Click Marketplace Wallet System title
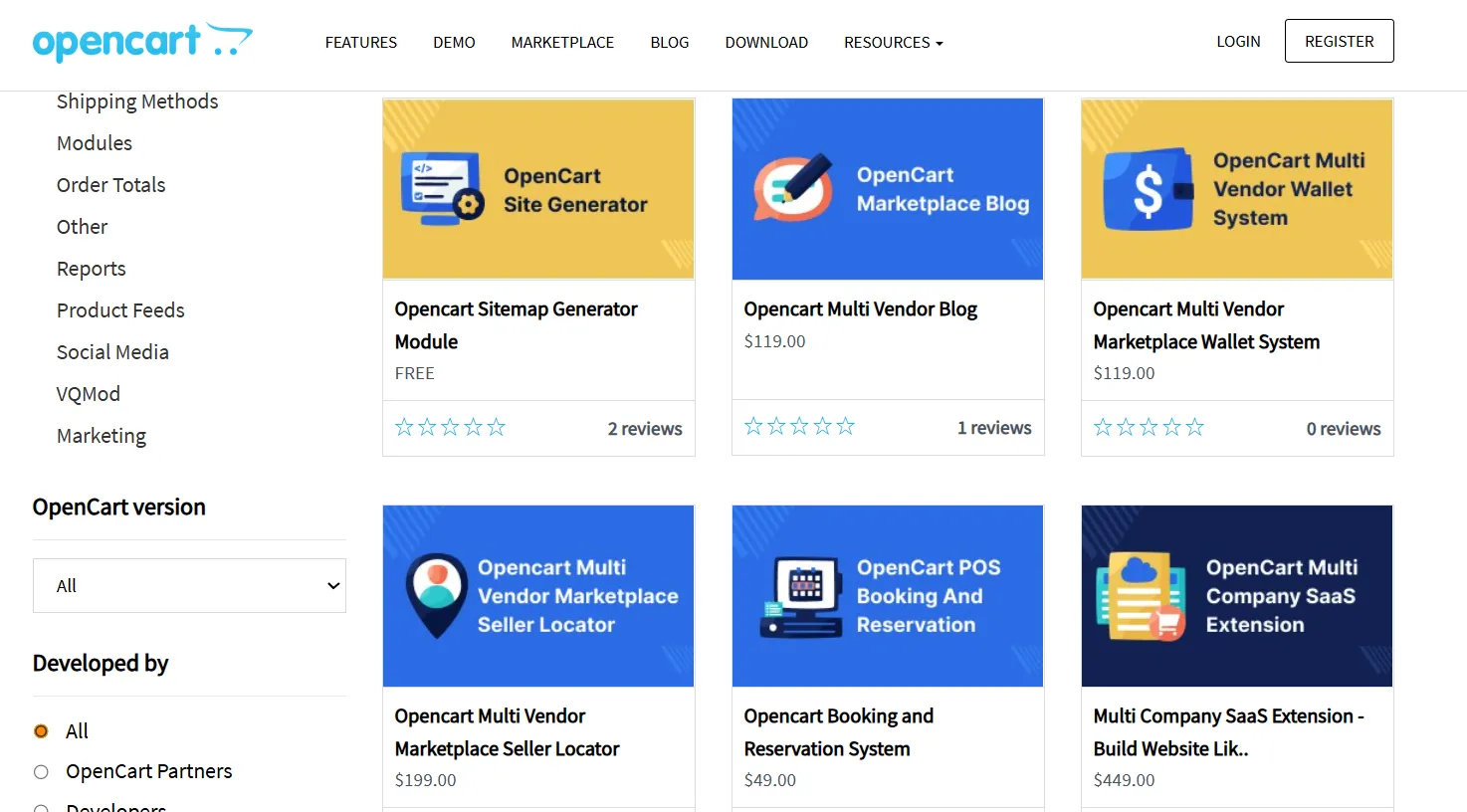1467x812 pixels. click(1206, 325)
